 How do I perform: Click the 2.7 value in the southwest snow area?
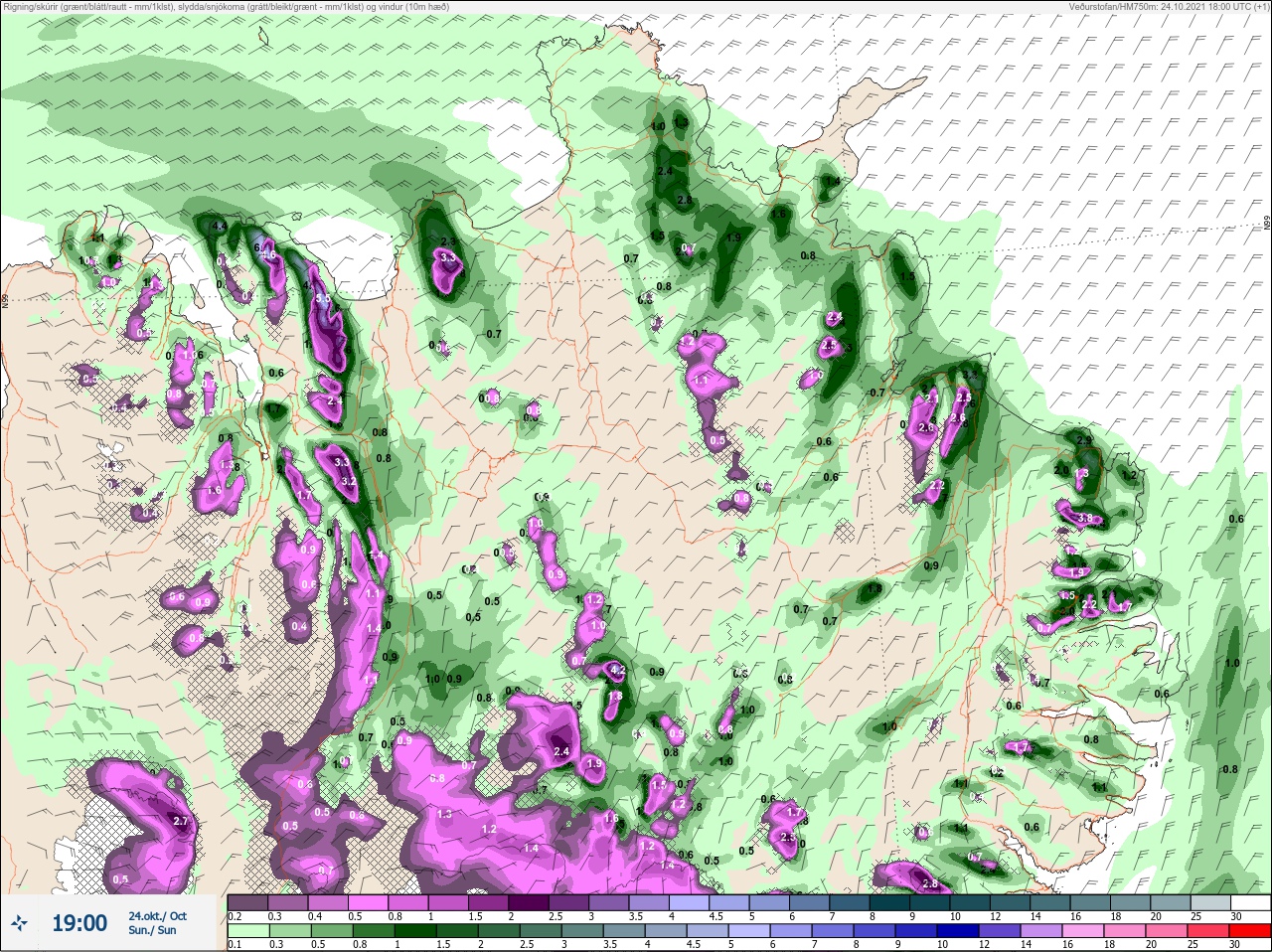[x=180, y=822]
